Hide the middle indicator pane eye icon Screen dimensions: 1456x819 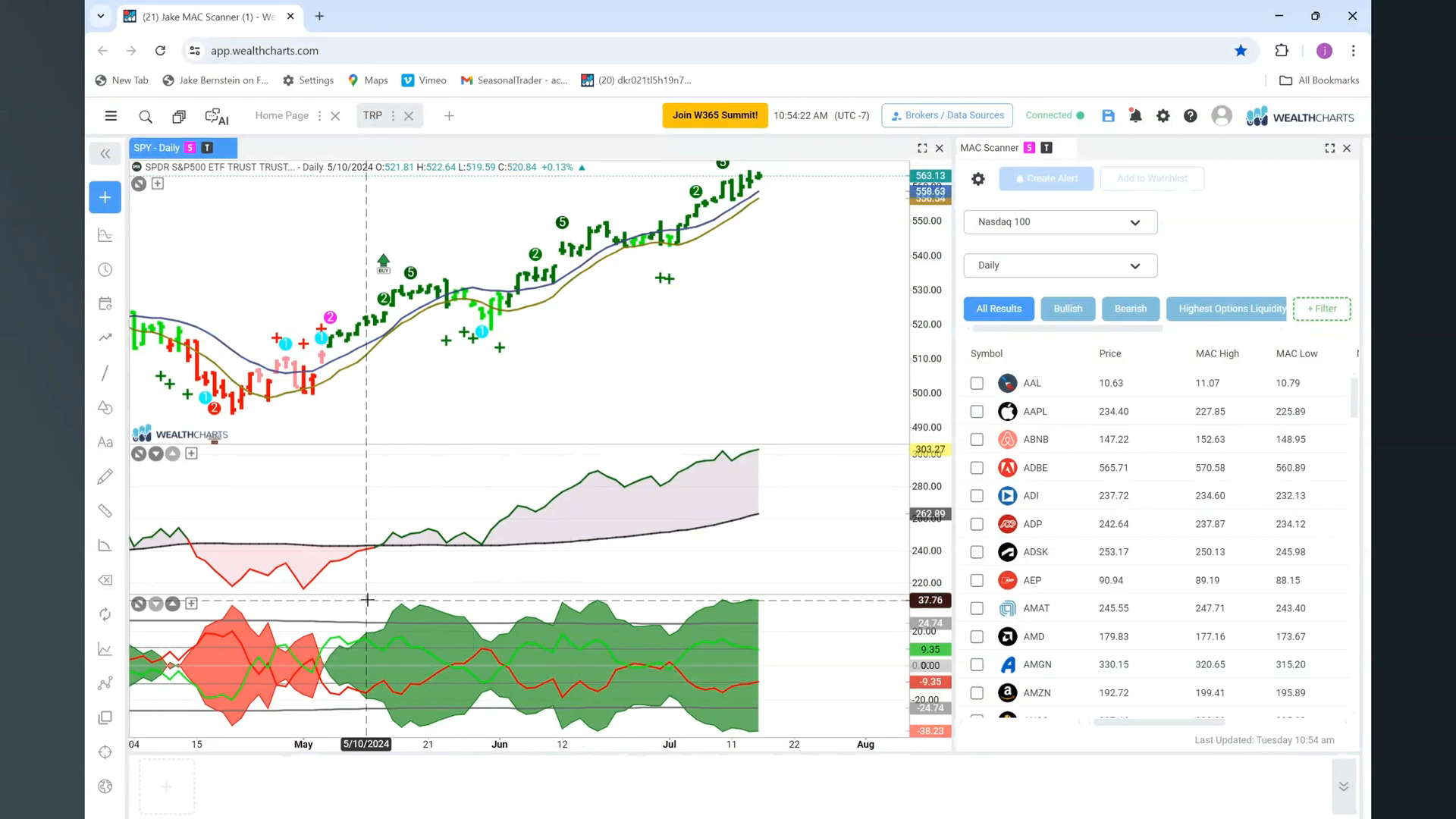(138, 453)
